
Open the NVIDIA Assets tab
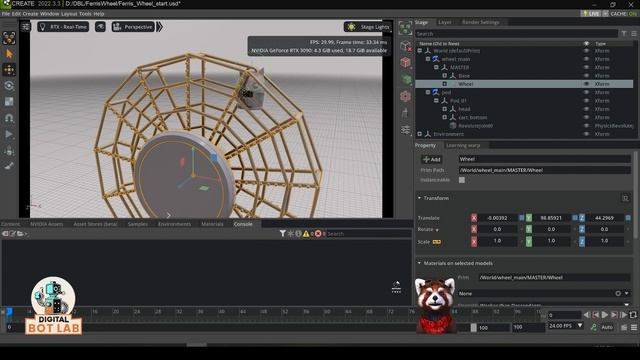pos(47,224)
